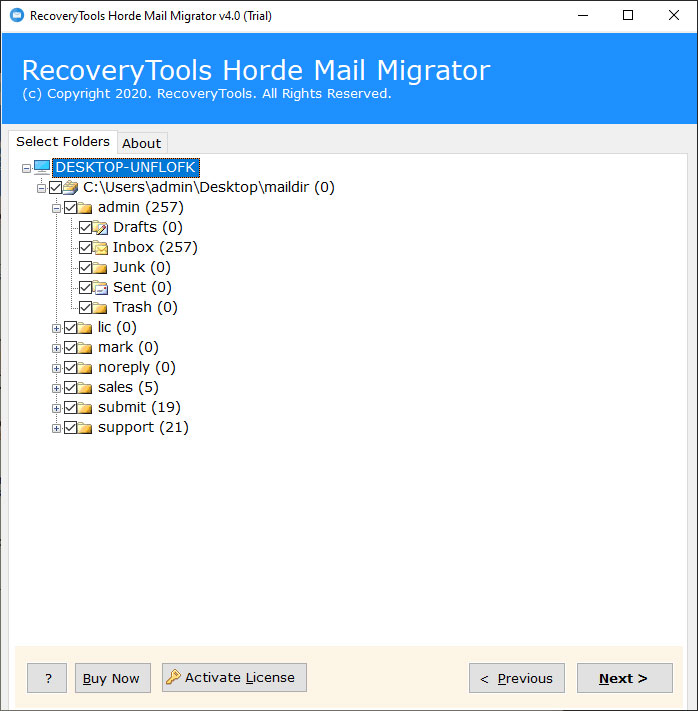This screenshot has width=698, height=711.
Task: Click the Junk folder icon
Action: point(100,268)
